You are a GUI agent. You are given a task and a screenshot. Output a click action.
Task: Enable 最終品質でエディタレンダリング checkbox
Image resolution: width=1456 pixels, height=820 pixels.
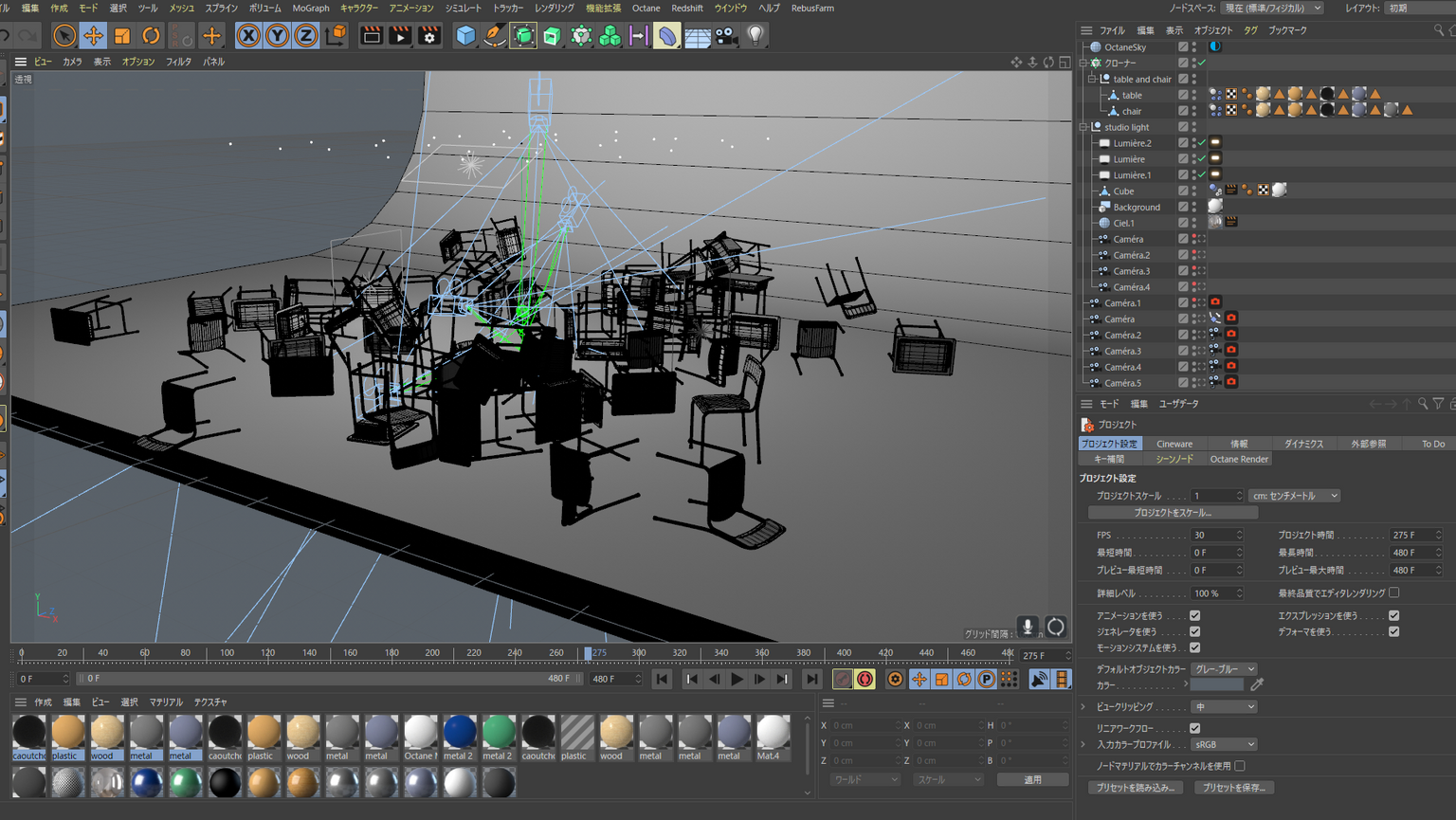[x=1393, y=592]
